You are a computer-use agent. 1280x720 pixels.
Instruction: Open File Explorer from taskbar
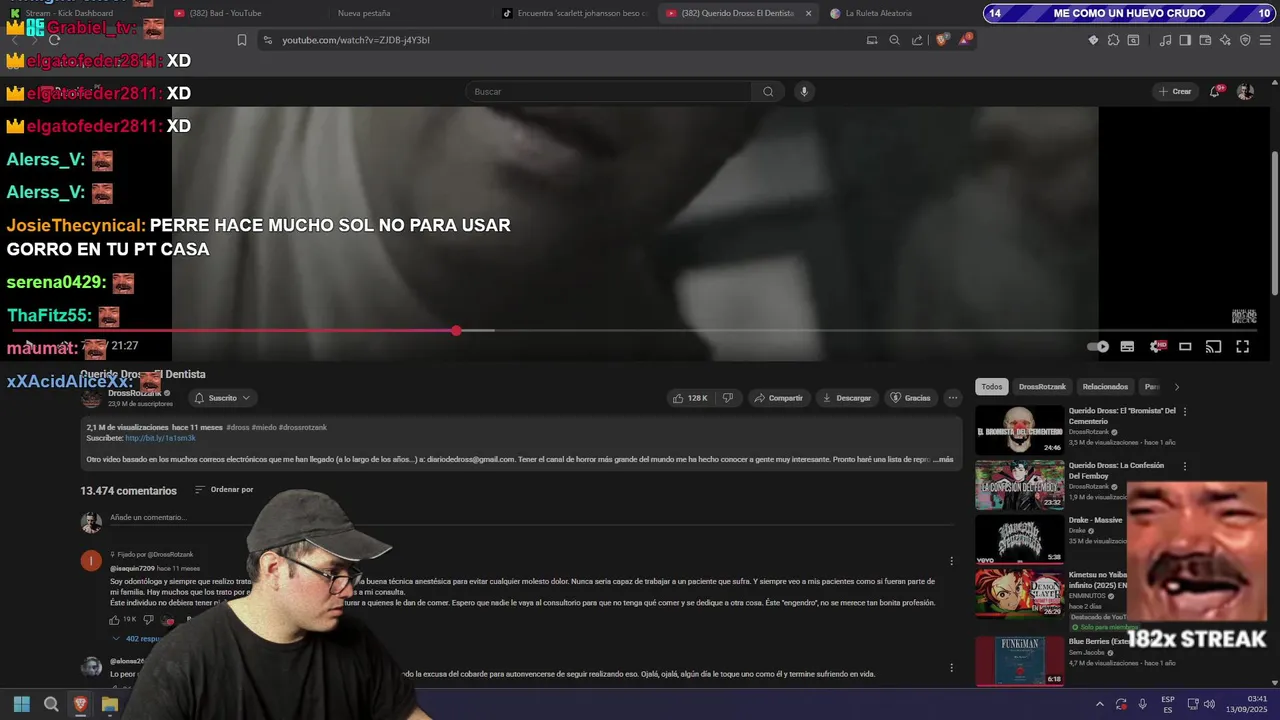pyautogui.click(x=110, y=704)
